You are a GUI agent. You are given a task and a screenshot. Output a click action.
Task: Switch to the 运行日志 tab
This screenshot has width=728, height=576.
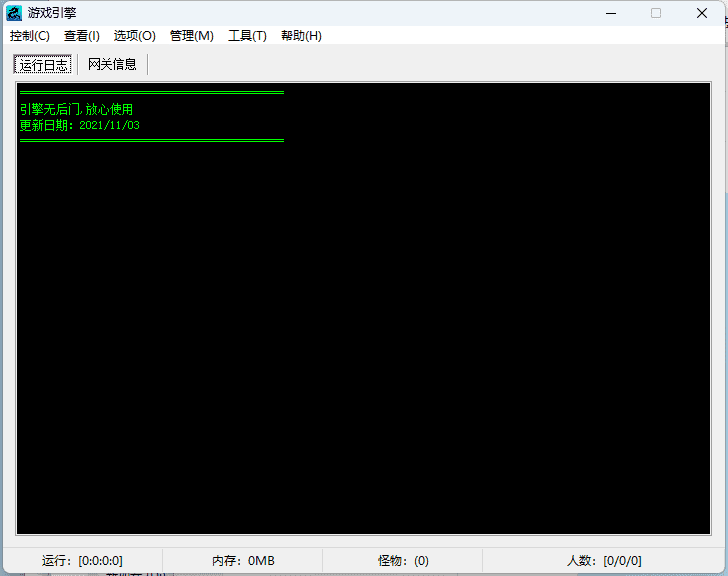(x=43, y=65)
